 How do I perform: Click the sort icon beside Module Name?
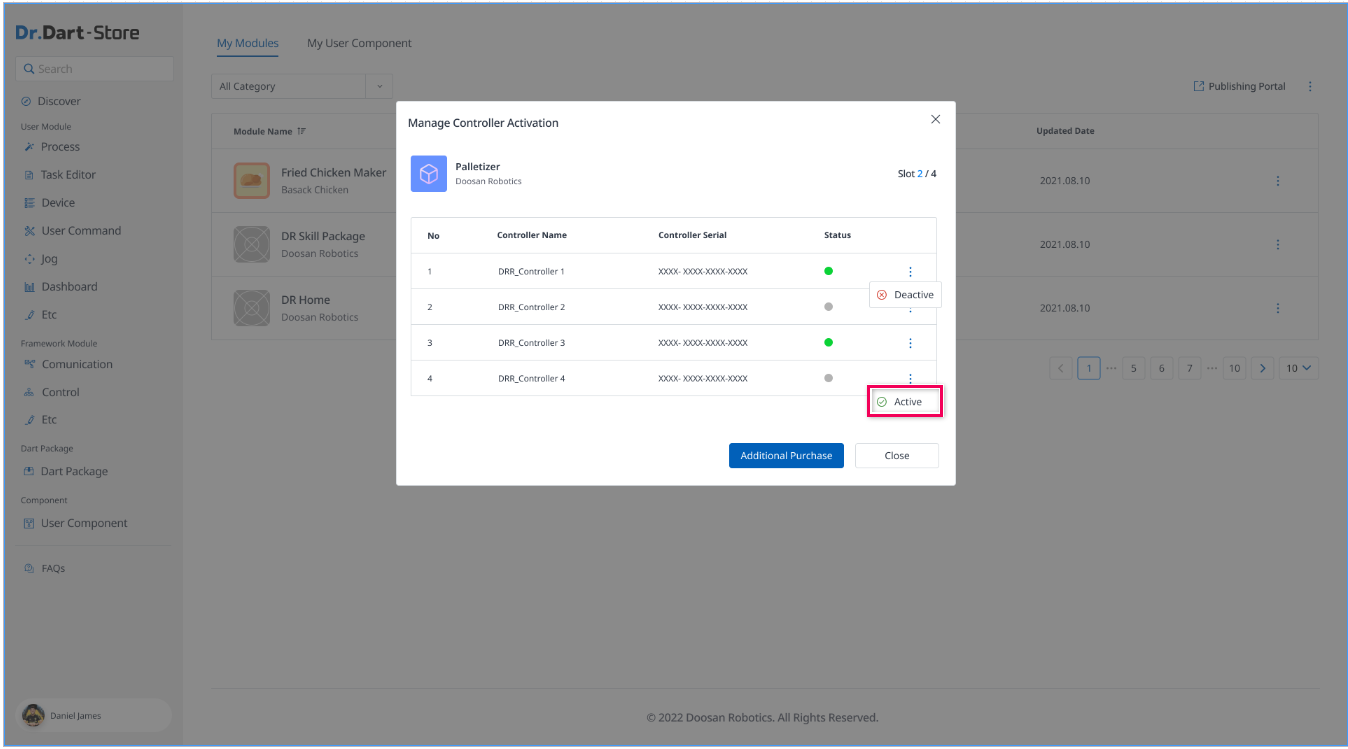302,132
